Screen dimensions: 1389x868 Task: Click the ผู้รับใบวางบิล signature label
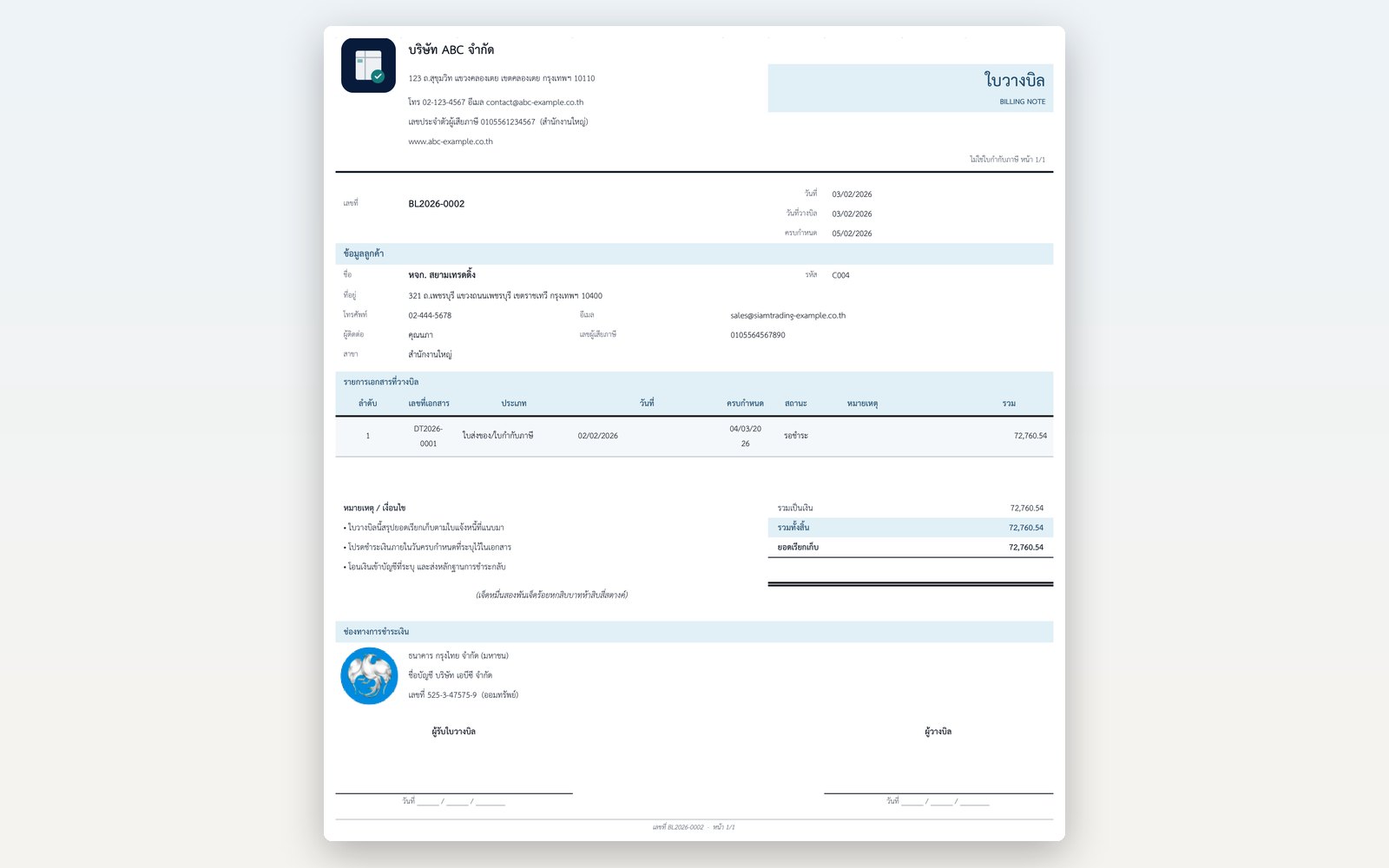[x=453, y=732]
